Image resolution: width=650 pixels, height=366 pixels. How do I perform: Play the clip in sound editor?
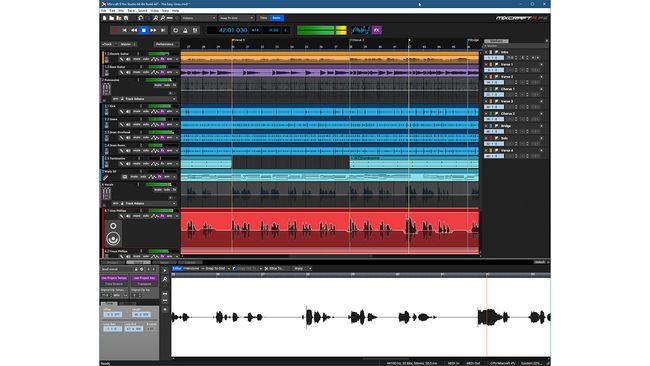click(165, 270)
